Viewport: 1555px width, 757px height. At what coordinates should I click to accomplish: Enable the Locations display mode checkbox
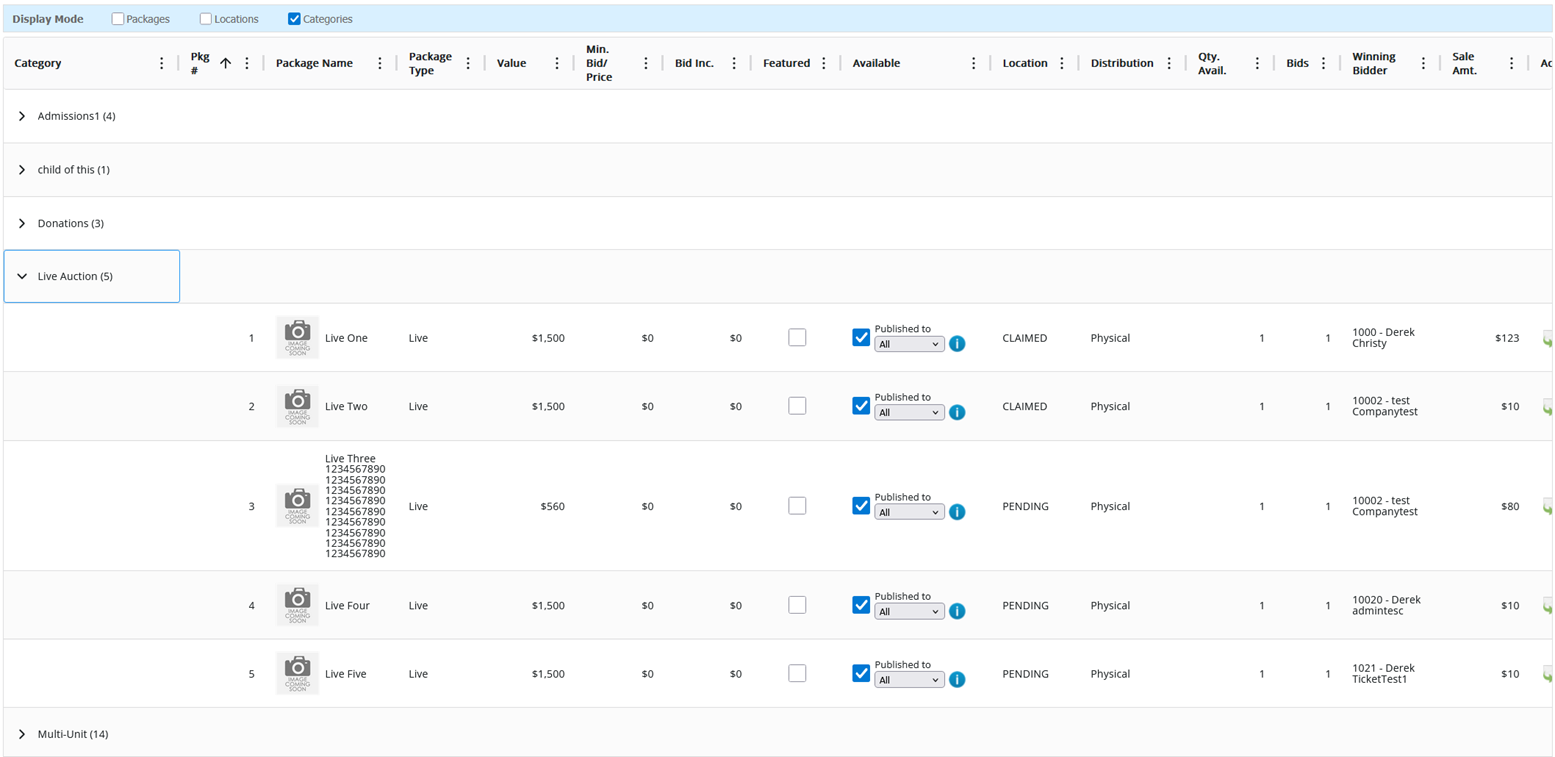[x=206, y=19]
